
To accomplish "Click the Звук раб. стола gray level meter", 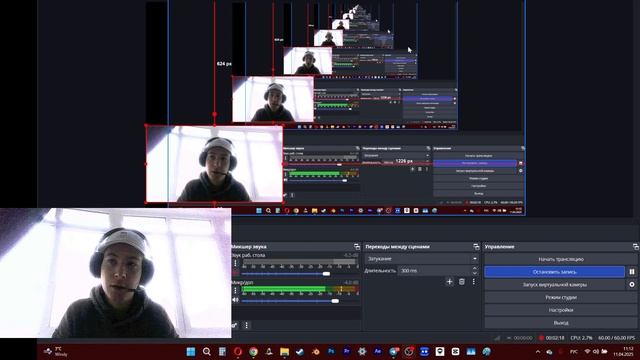I will coord(300,262).
